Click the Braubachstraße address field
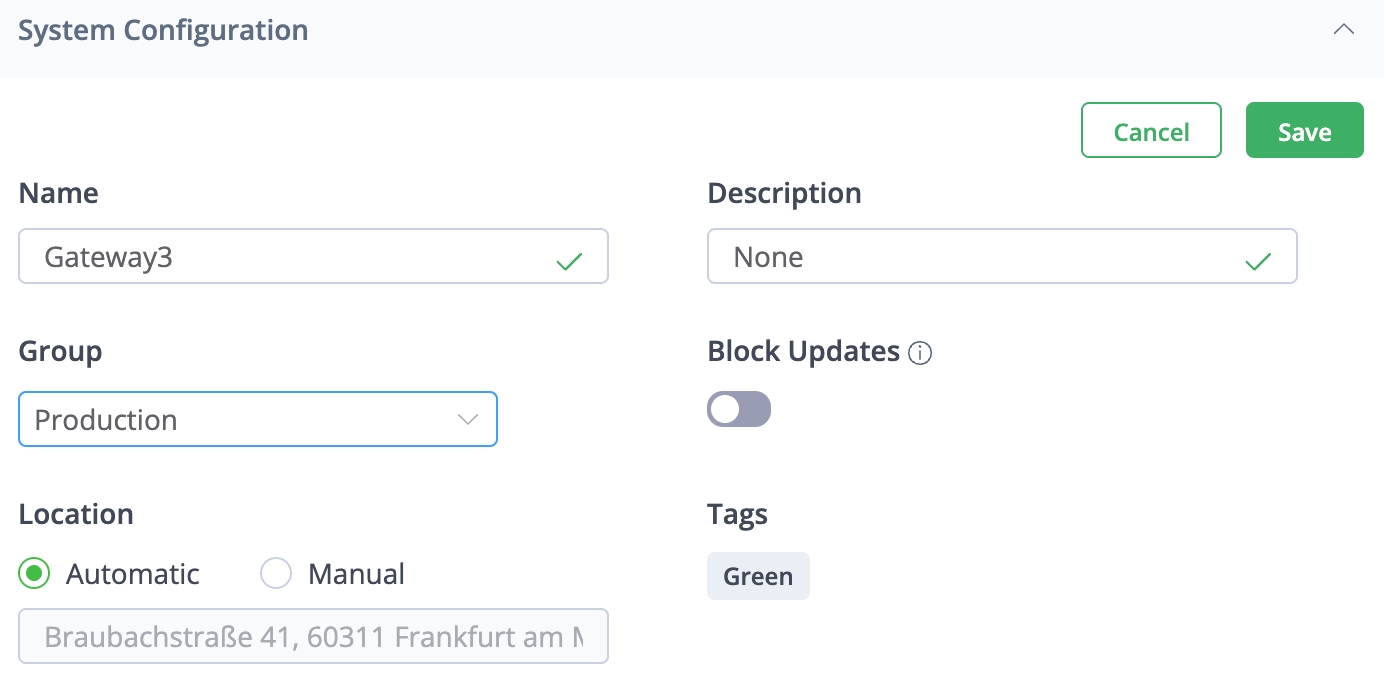This screenshot has height=680, width=1384. [312, 637]
